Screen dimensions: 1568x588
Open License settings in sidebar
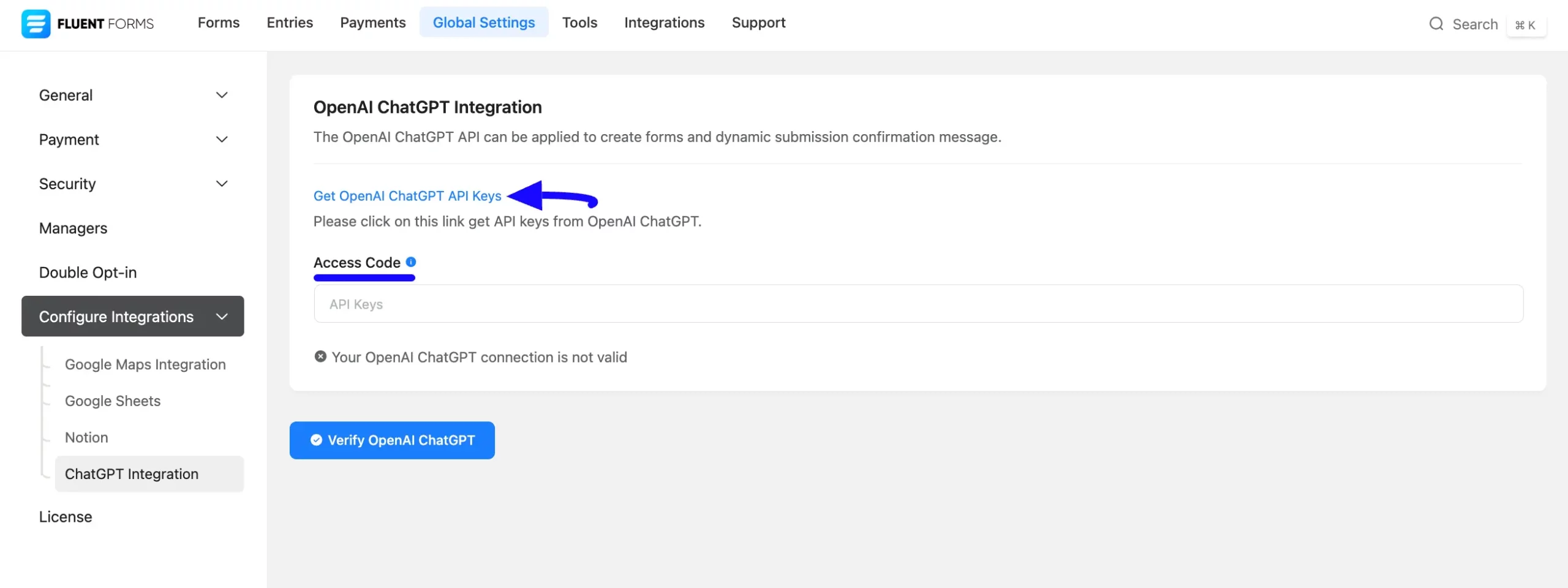pyautogui.click(x=66, y=517)
